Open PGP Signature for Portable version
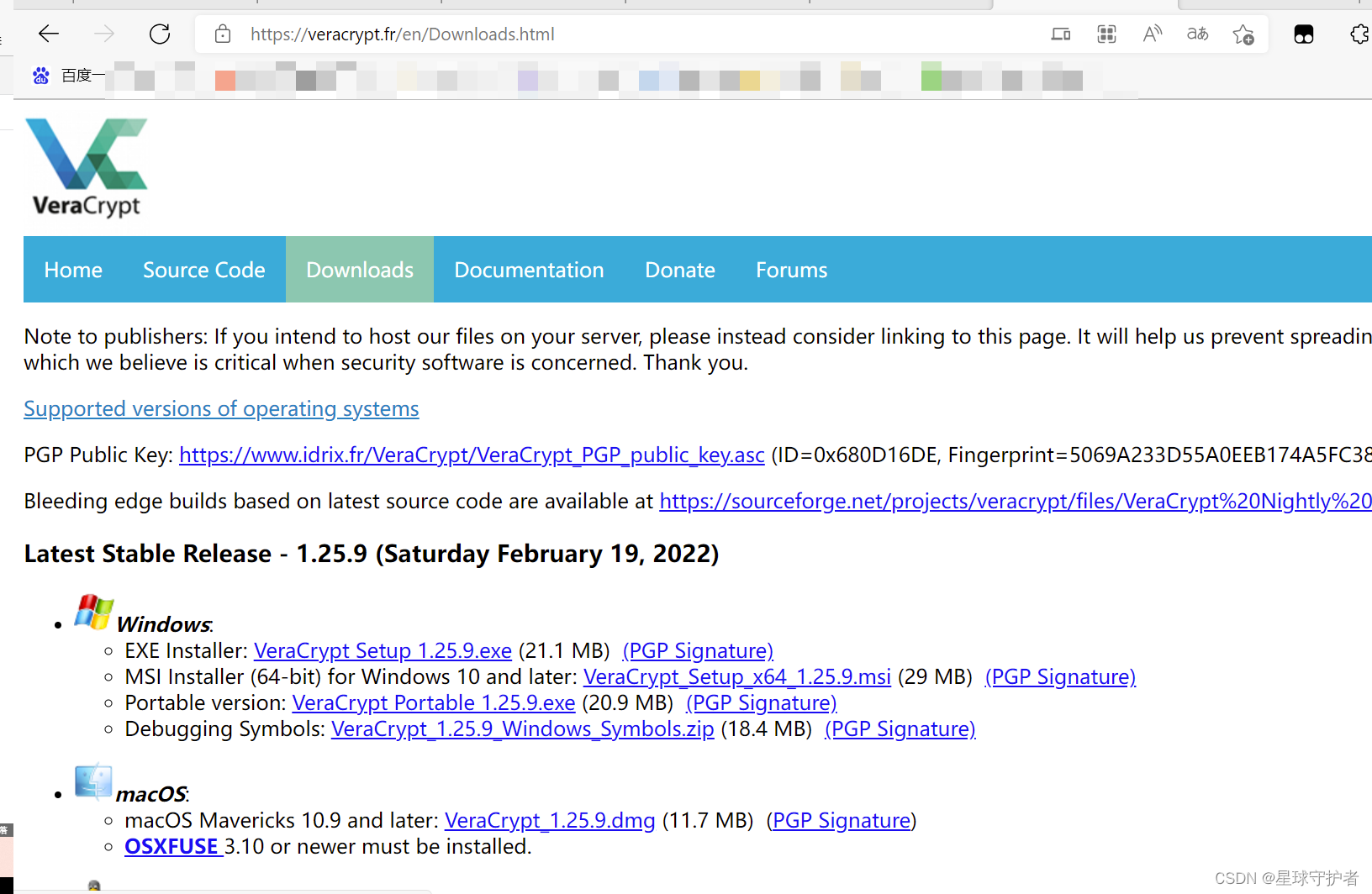The height and width of the screenshot is (894, 1372). (x=762, y=703)
